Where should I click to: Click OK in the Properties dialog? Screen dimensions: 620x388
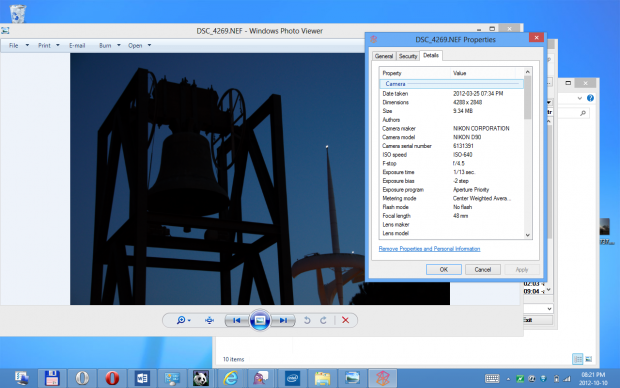444,269
